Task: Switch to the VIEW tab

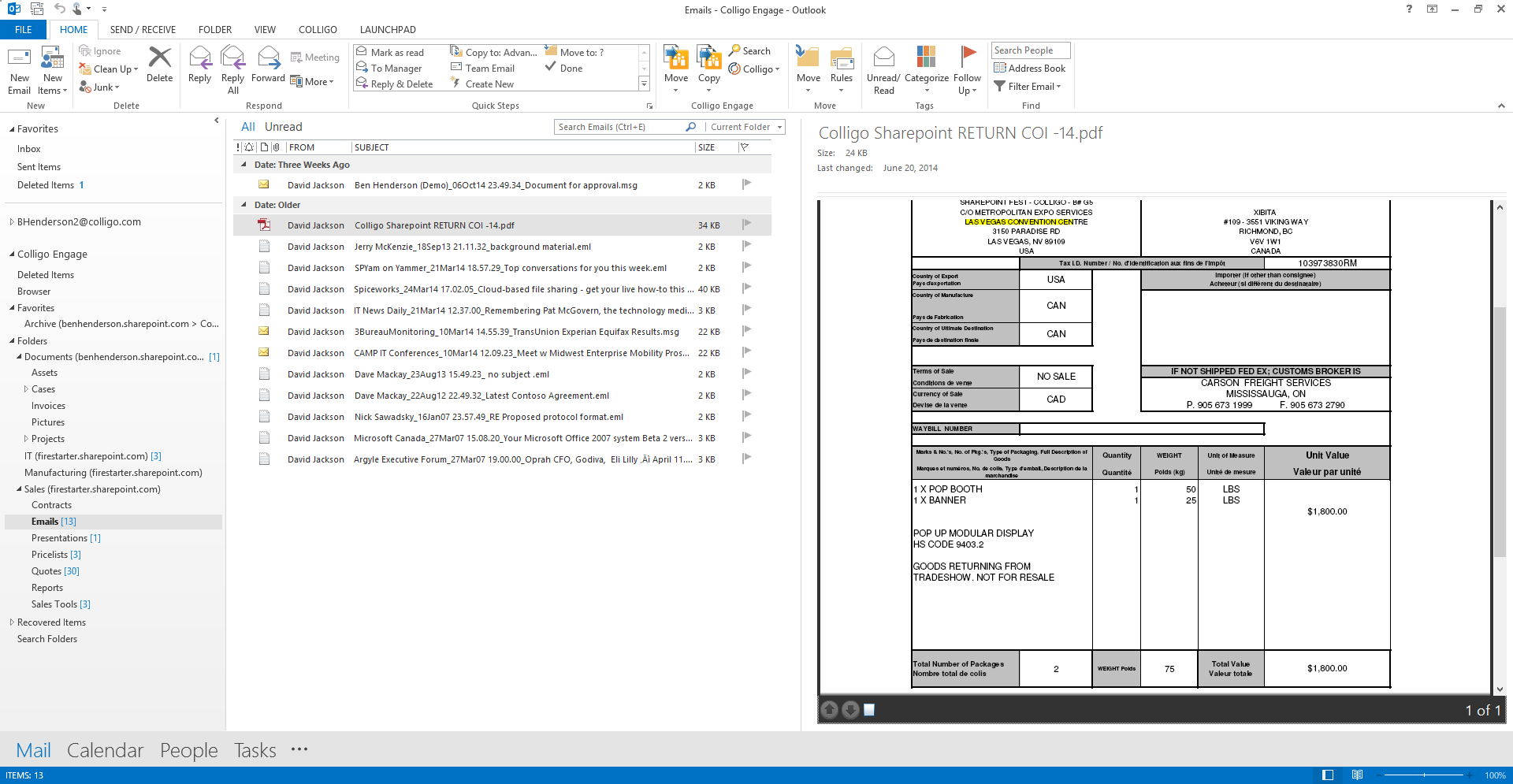Action: click(x=265, y=30)
